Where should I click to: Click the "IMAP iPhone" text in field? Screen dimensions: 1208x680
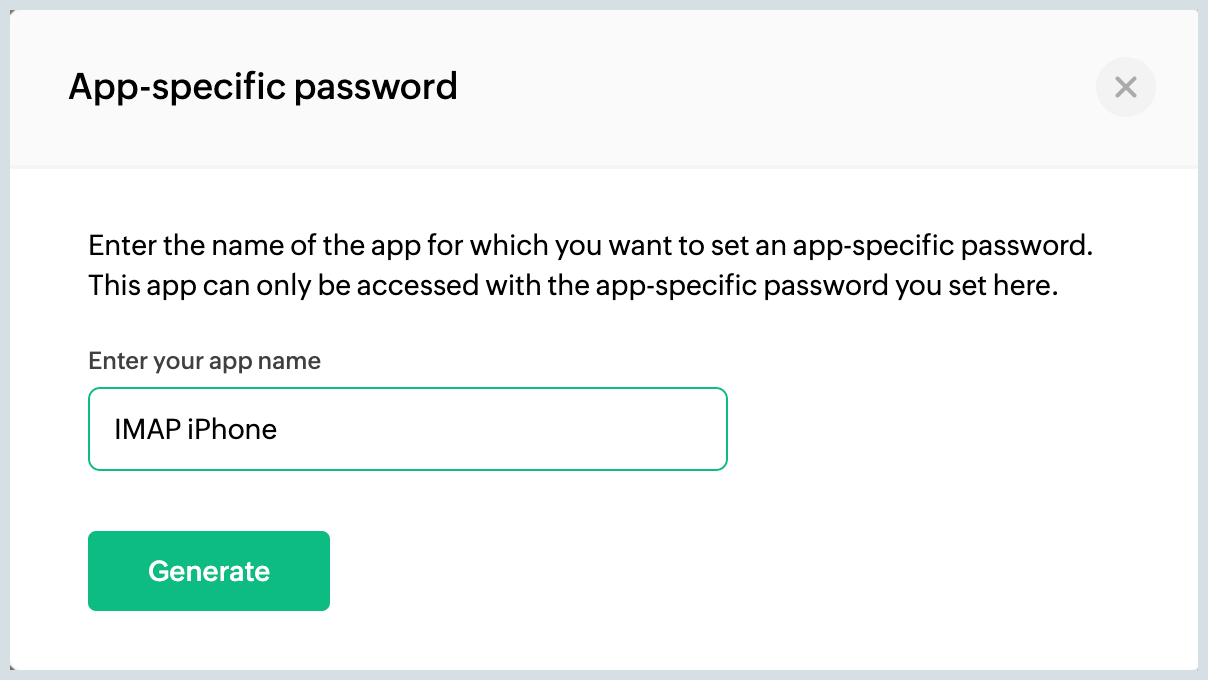click(x=195, y=429)
